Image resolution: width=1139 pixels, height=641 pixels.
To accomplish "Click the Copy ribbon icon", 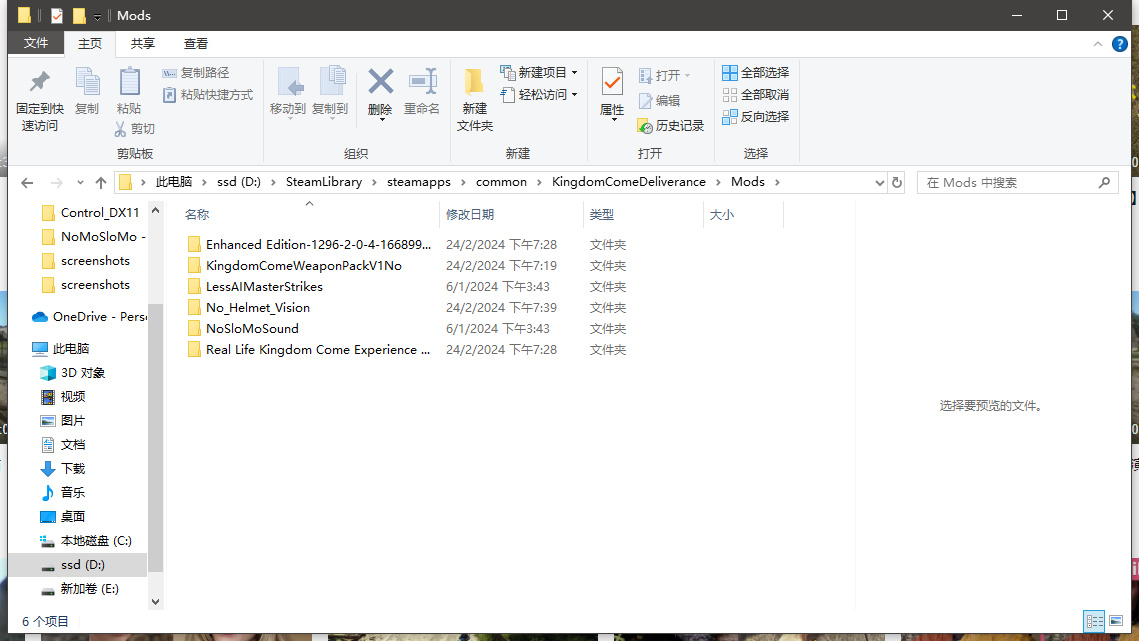I will tap(87, 82).
